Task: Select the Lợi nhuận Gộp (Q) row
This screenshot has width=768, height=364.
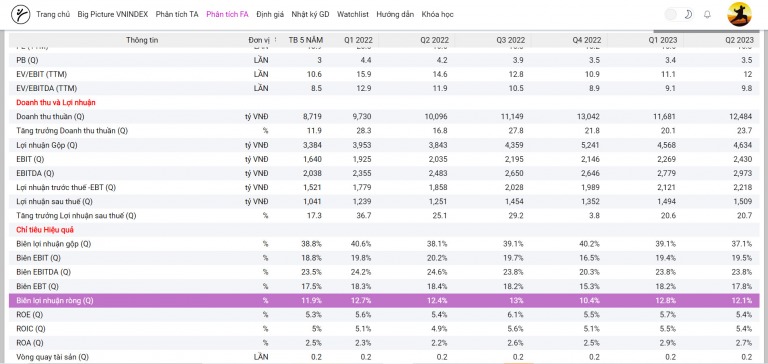Action: pyautogui.click(x=384, y=145)
